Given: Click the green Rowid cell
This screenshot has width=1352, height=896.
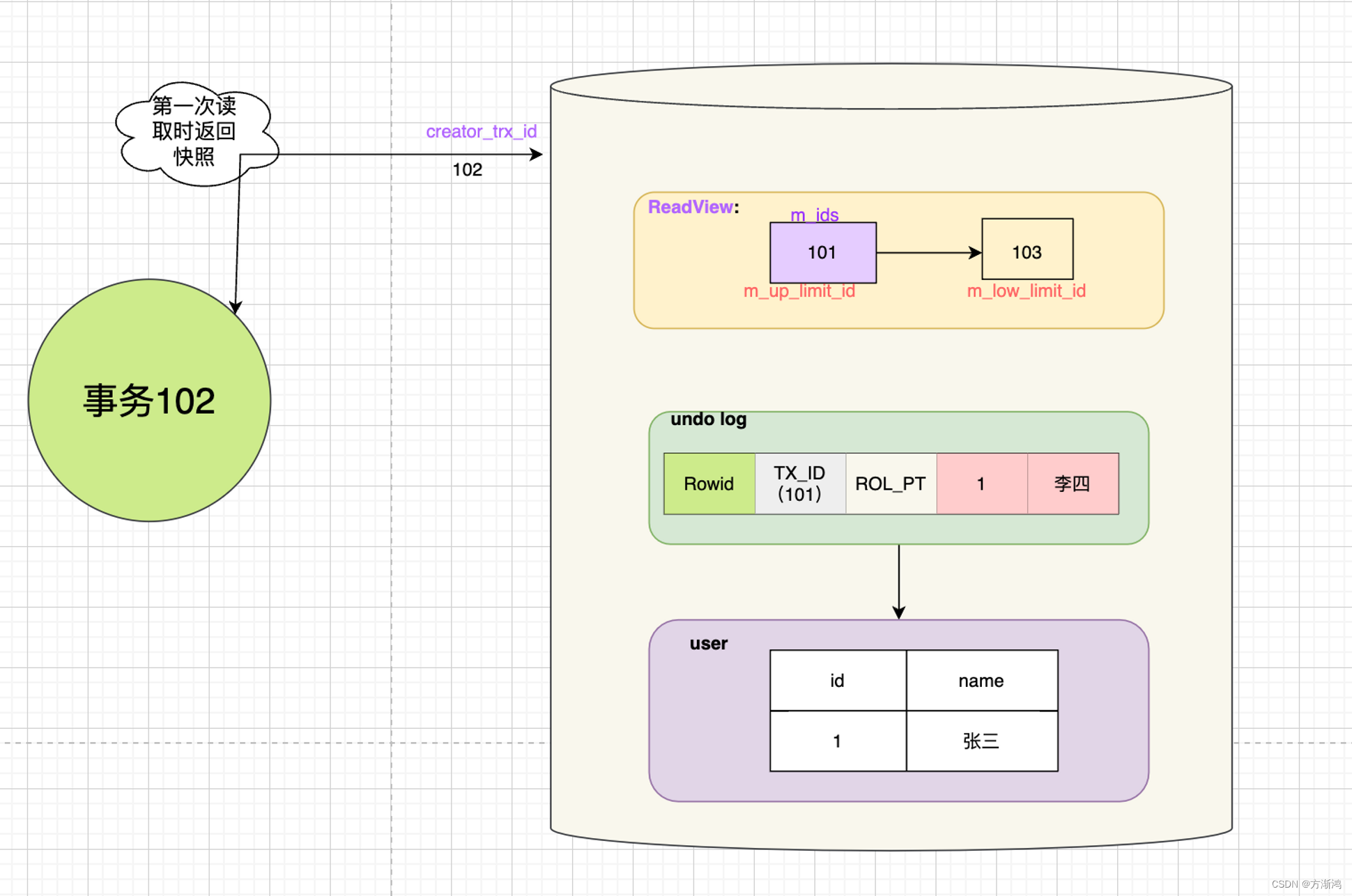Looking at the screenshot, I should click(709, 484).
